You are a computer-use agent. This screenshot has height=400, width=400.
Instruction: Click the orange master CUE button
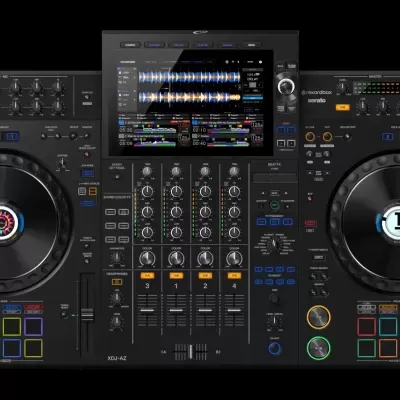pyautogui.click(x=342, y=107)
